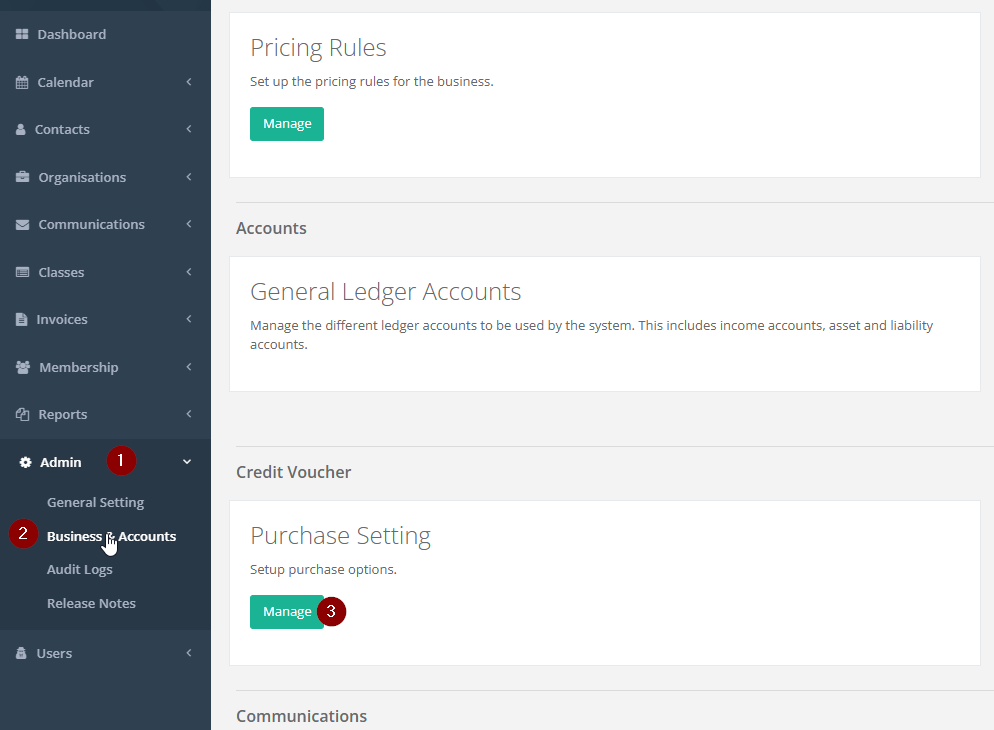Click the Calendar icon in sidebar
This screenshot has height=730, width=994.
point(22,83)
